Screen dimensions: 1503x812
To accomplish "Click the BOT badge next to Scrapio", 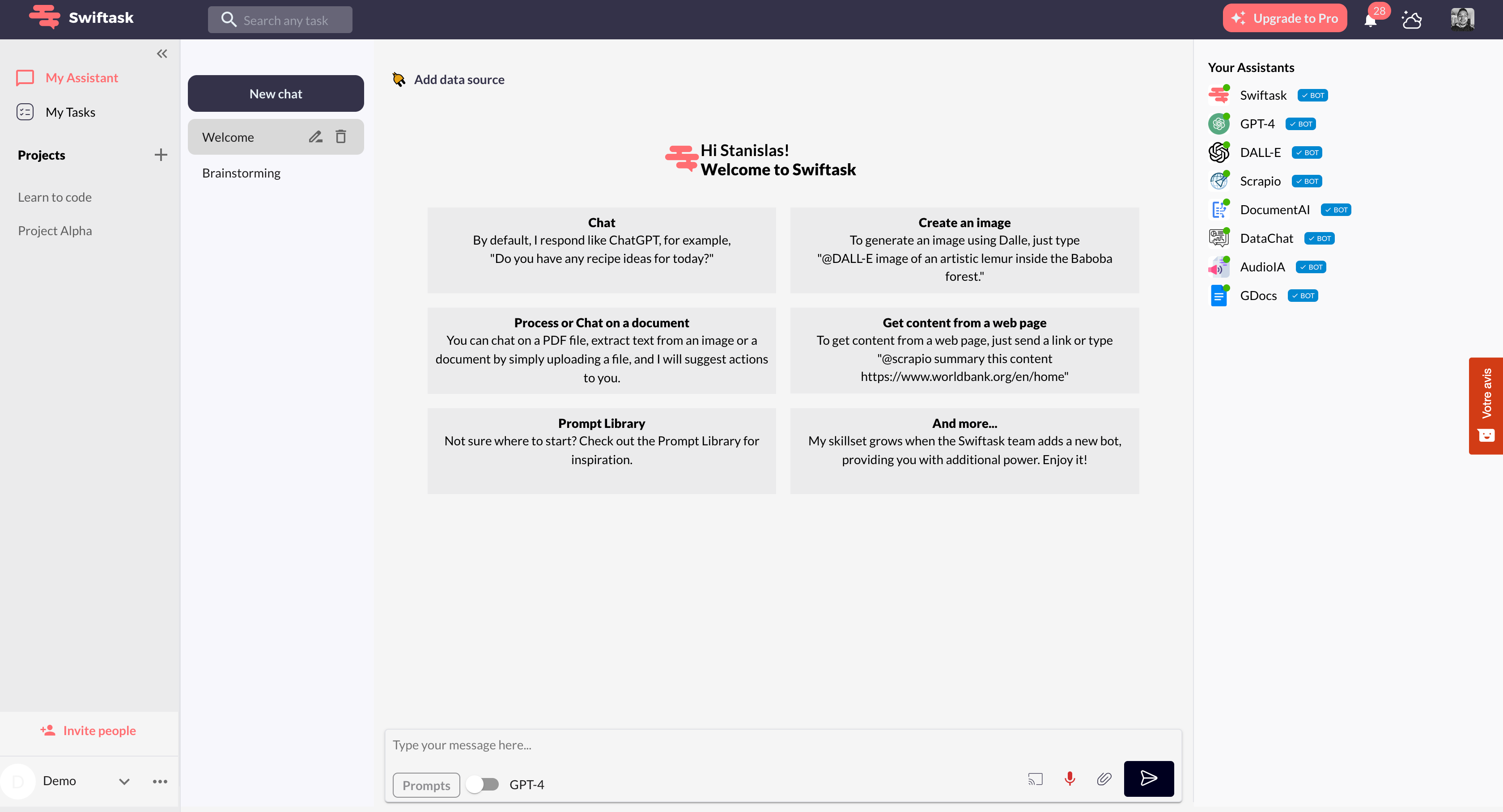I will click(1306, 181).
